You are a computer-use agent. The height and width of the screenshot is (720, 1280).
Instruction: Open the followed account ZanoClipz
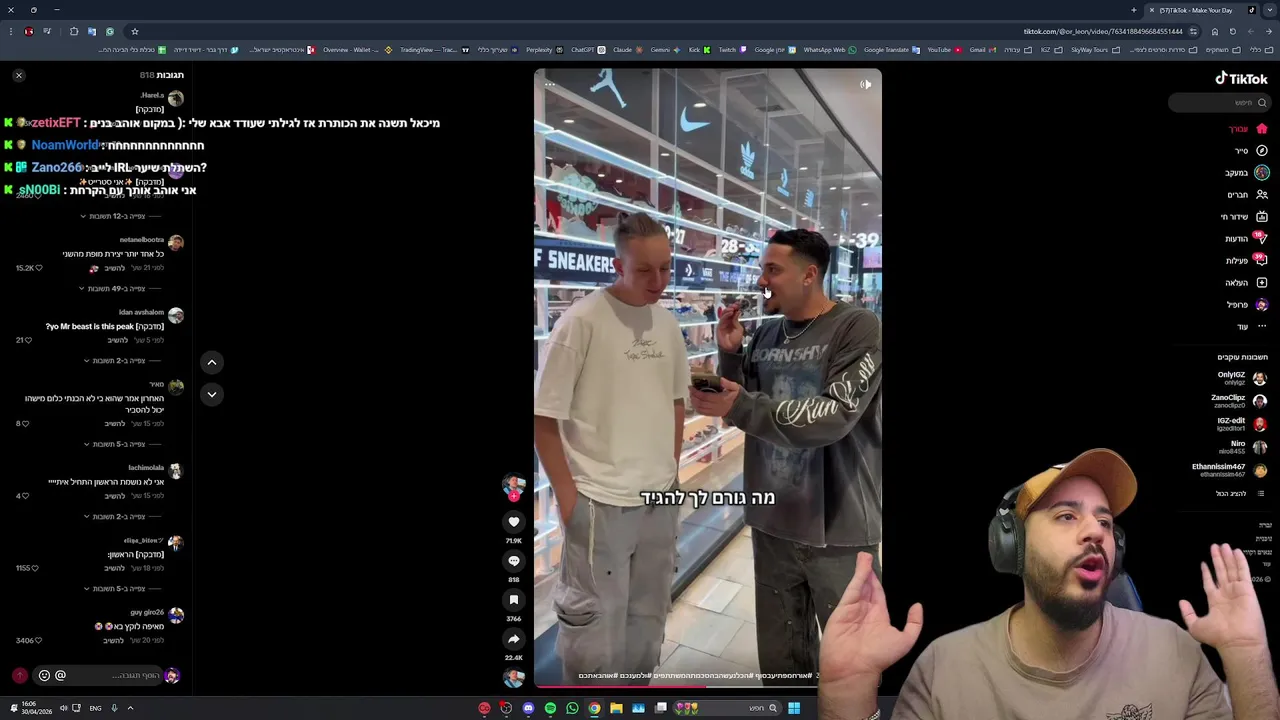[x=1238, y=401]
